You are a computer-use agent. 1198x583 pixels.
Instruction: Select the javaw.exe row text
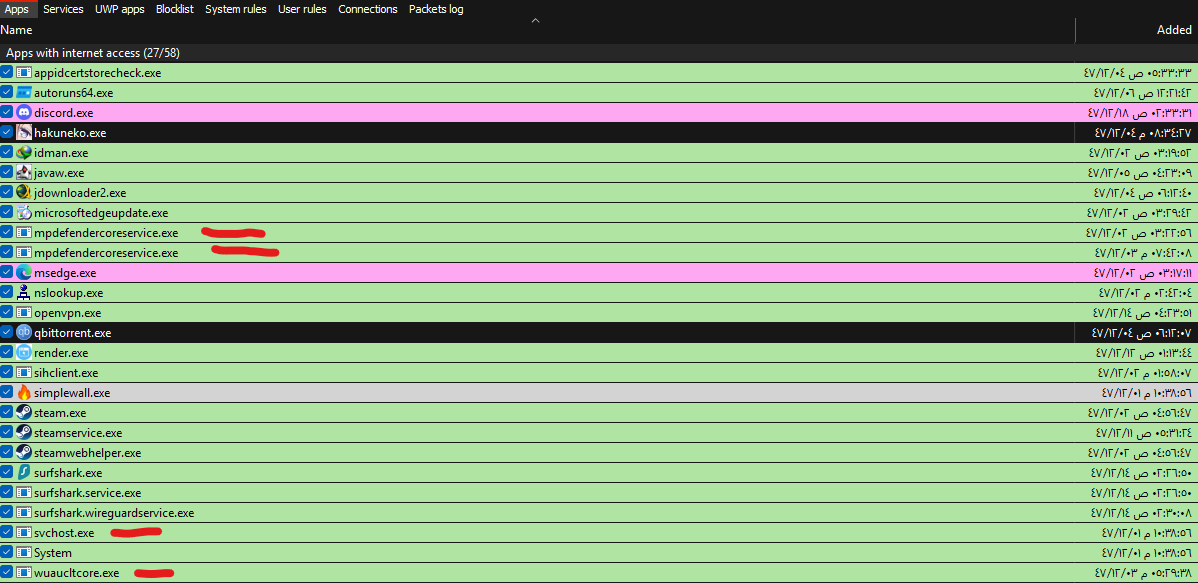[x=59, y=173]
